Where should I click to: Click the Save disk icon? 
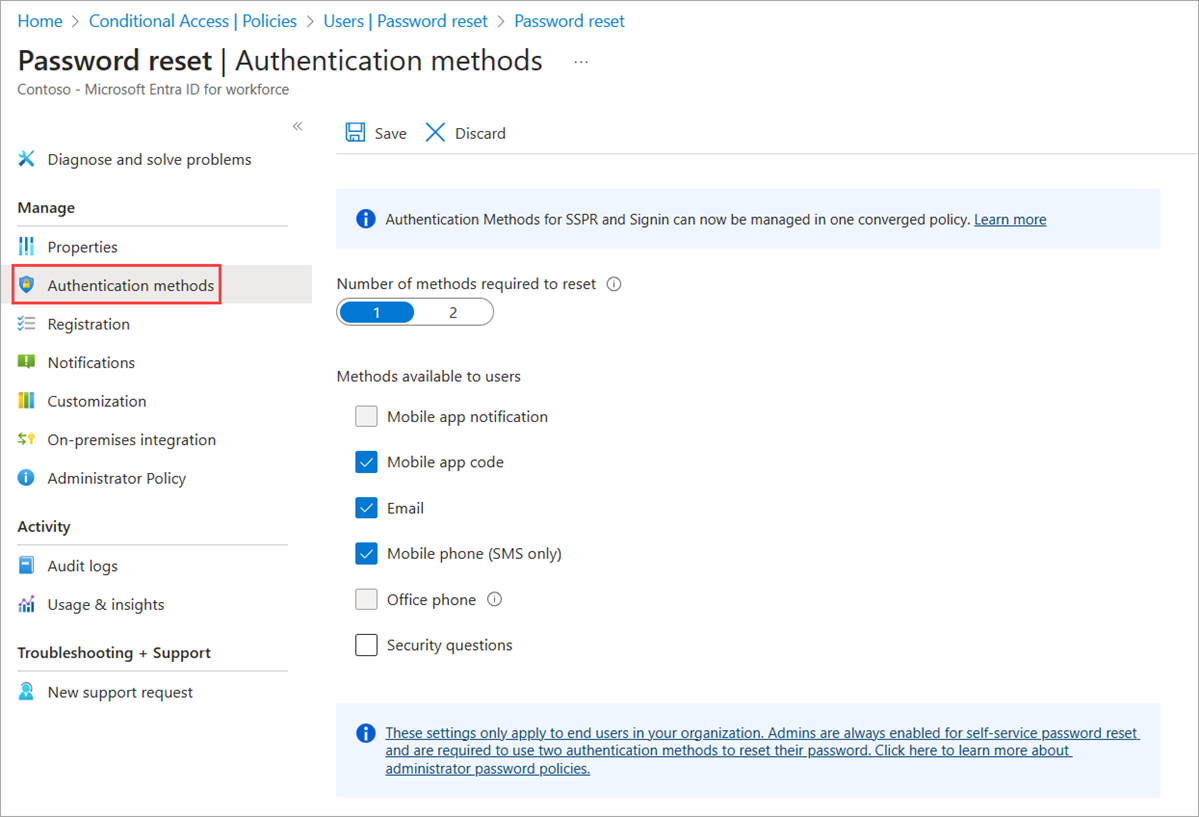tap(355, 133)
